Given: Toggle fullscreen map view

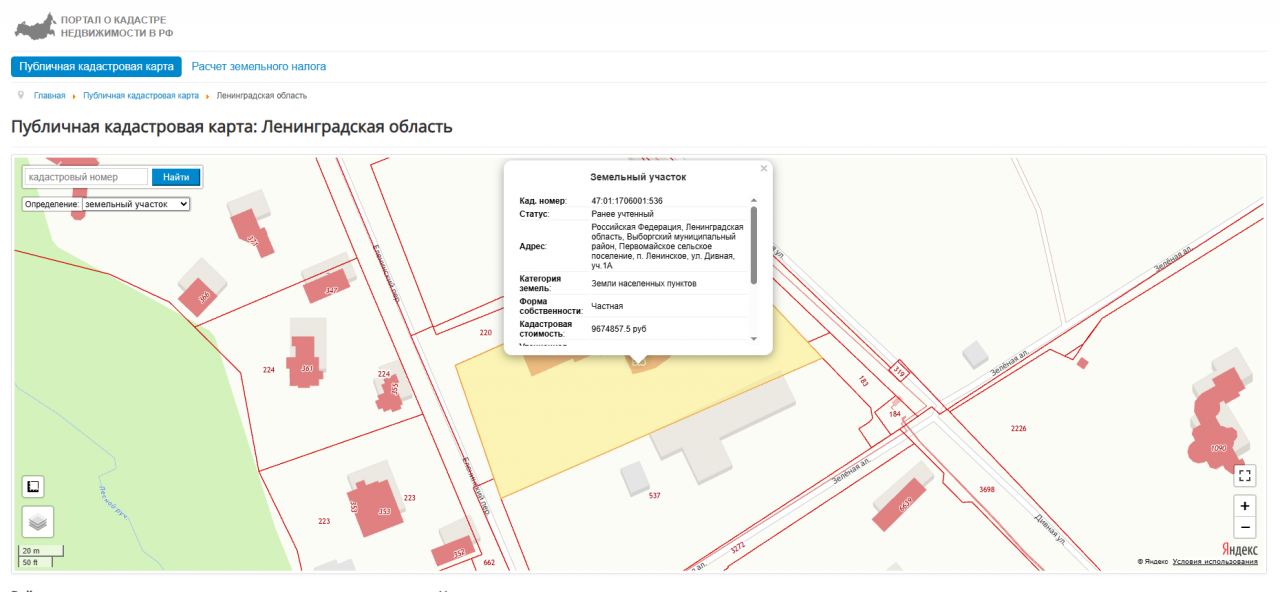Looking at the screenshot, I should coord(1245,476).
